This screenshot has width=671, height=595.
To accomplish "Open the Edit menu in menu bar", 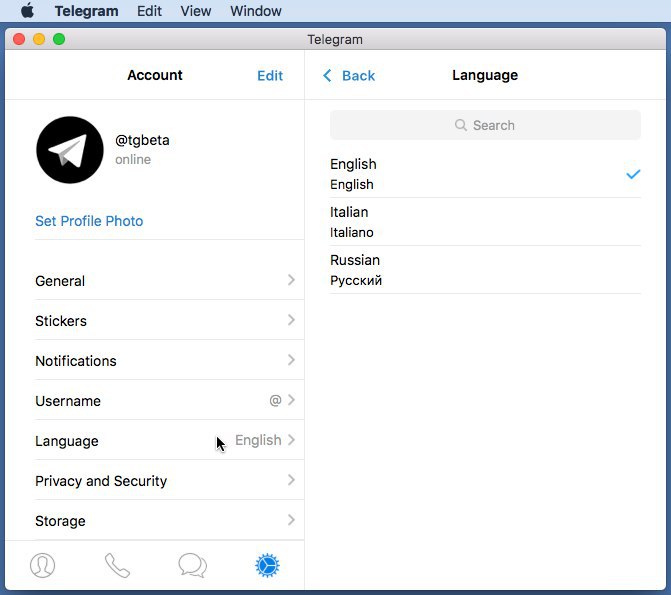I will tap(149, 11).
